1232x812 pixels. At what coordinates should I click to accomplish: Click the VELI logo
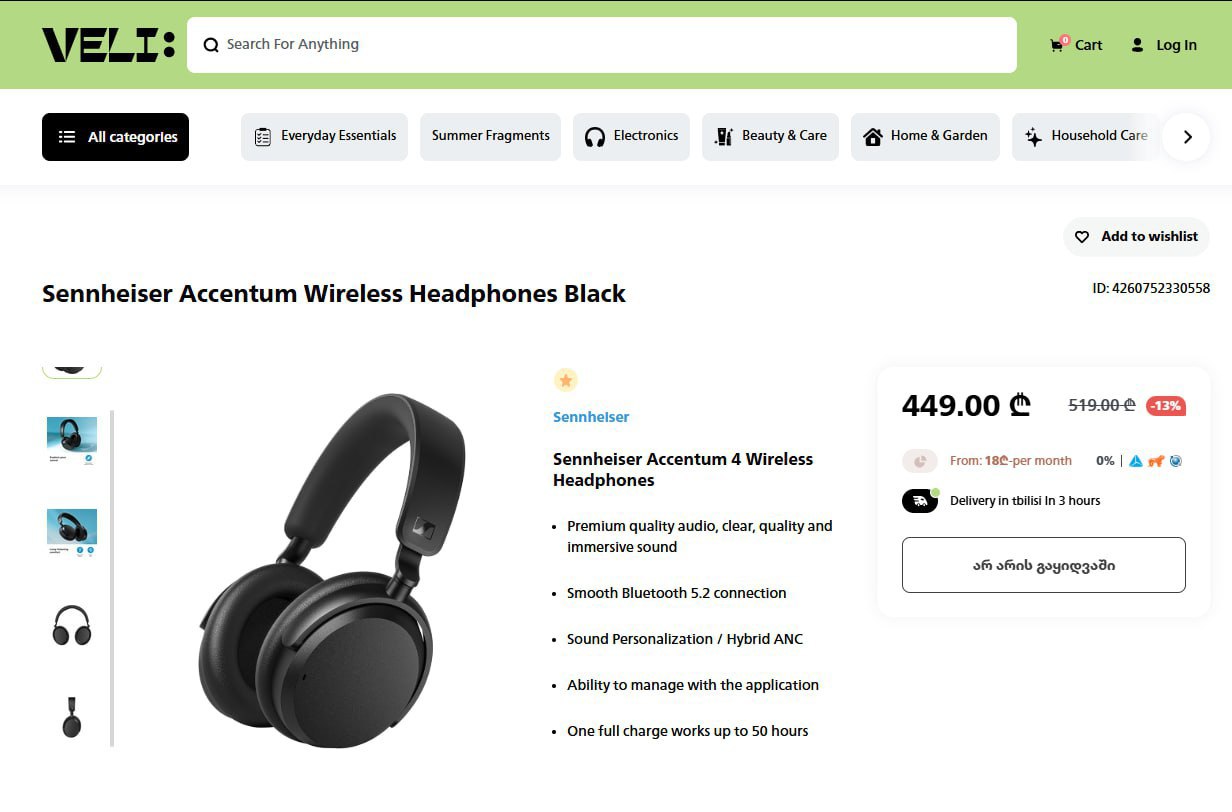click(x=108, y=45)
